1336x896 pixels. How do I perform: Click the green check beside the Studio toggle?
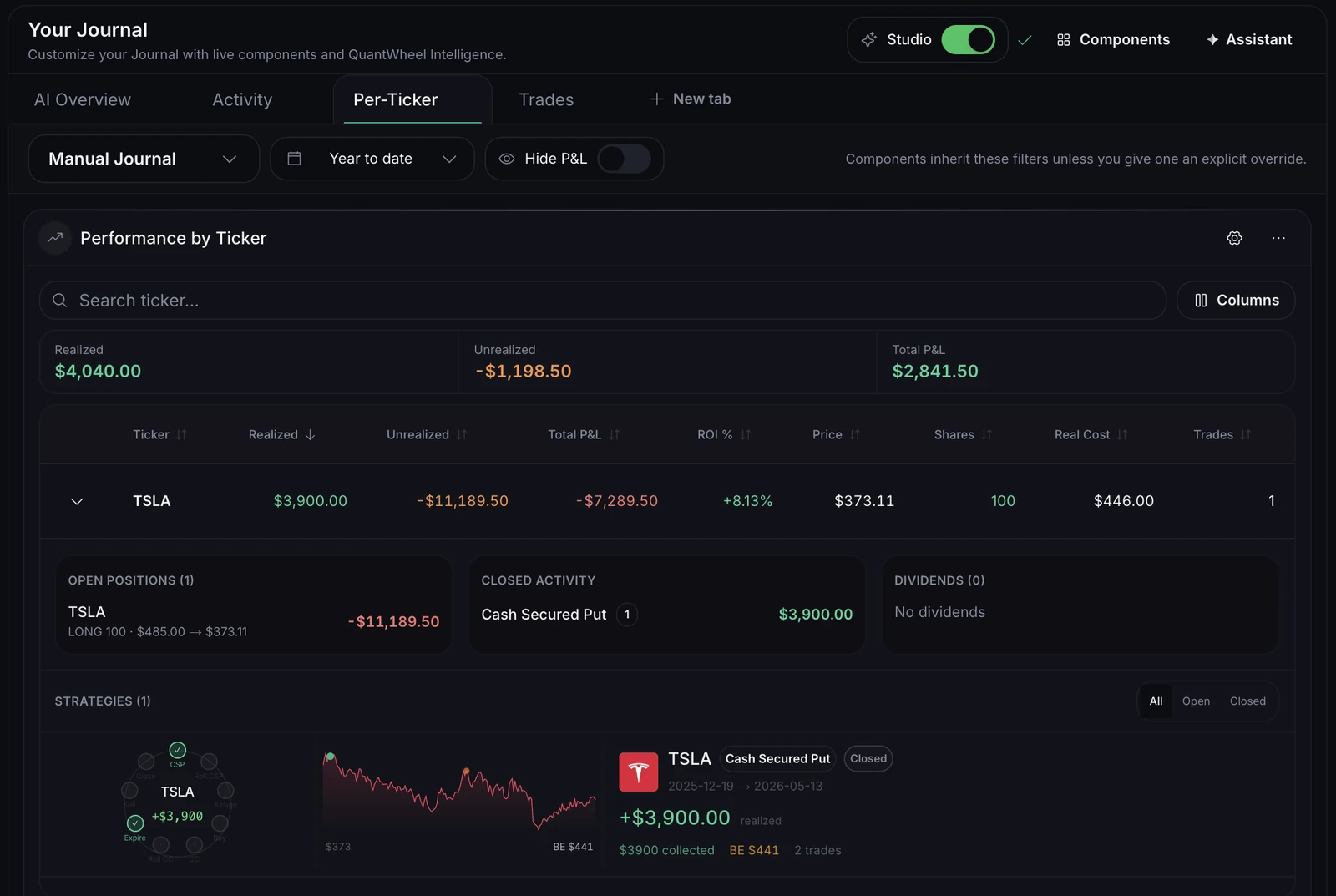[1025, 40]
